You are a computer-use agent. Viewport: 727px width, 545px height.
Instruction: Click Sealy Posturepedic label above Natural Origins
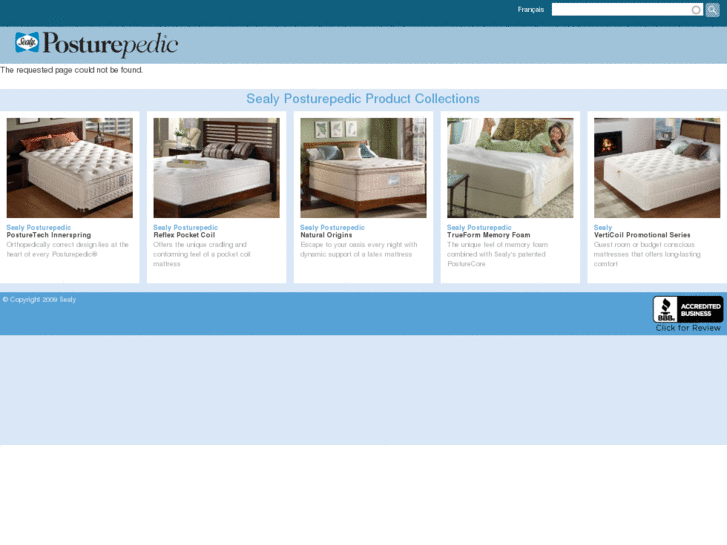tap(332, 228)
